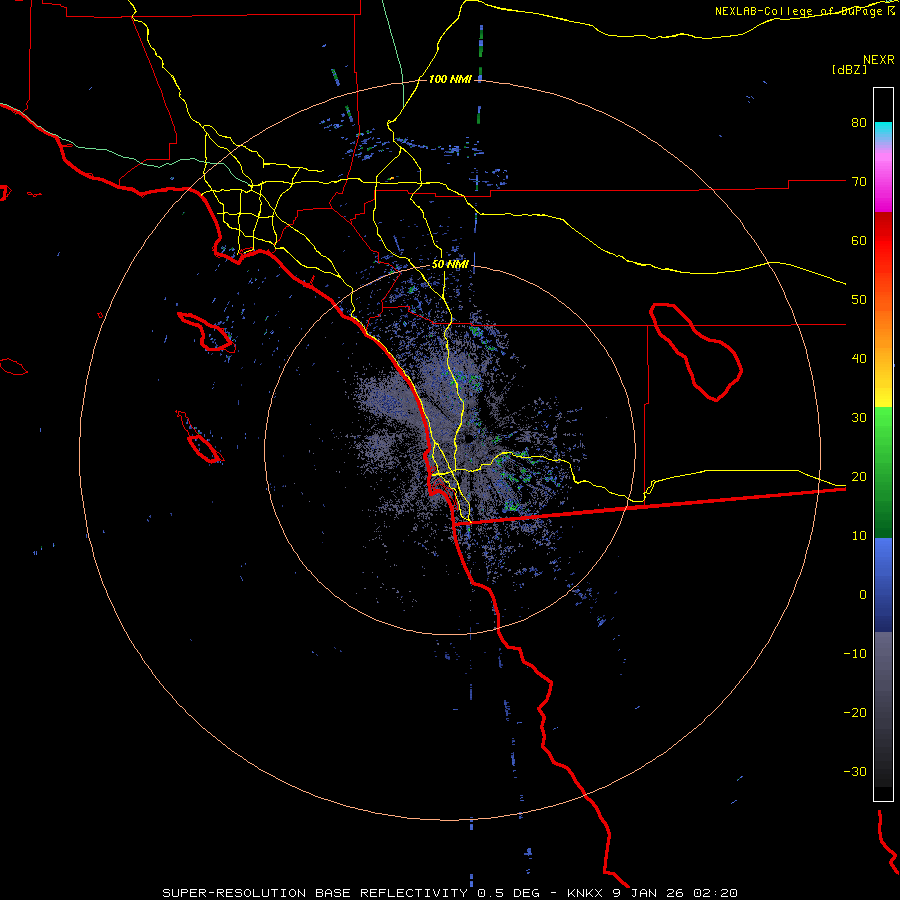Click the "NEXLAB-College of DuPage" credit text

800,11
